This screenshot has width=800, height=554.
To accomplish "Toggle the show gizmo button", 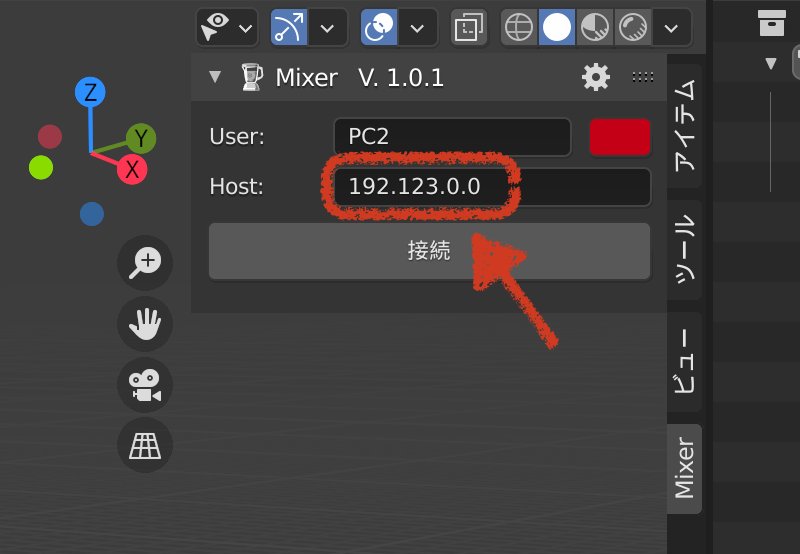I will [289, 27].
